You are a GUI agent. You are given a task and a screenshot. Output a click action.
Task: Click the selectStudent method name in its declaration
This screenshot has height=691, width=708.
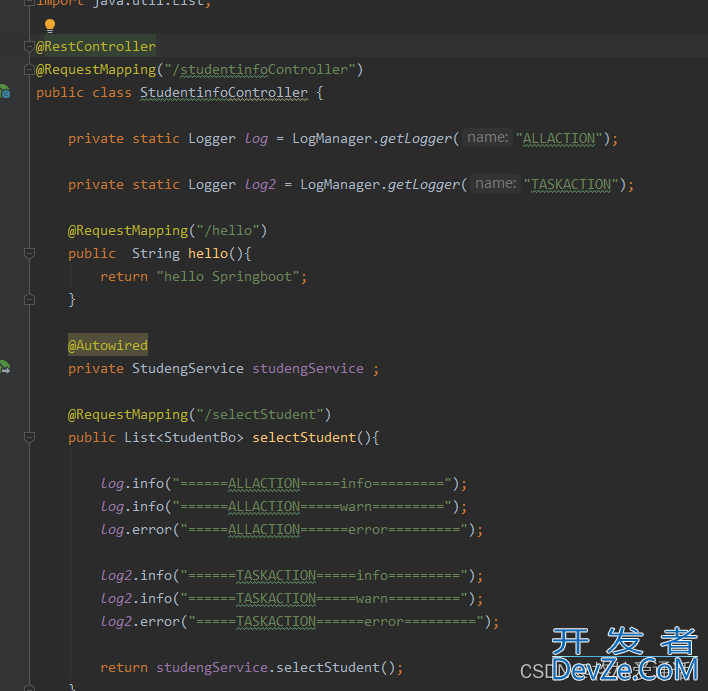(x=304, y=437)
